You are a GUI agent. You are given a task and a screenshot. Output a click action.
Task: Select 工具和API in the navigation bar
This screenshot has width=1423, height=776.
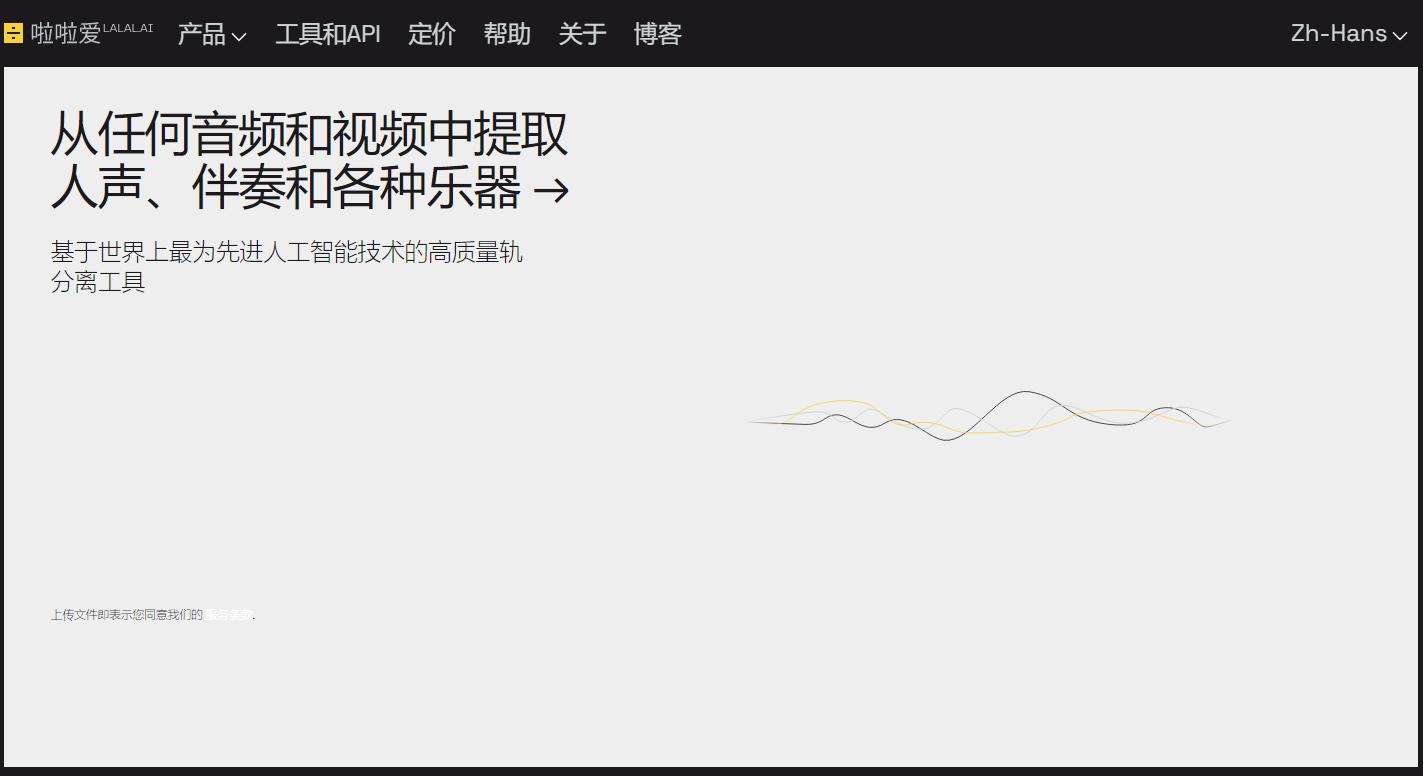point(327,34)
